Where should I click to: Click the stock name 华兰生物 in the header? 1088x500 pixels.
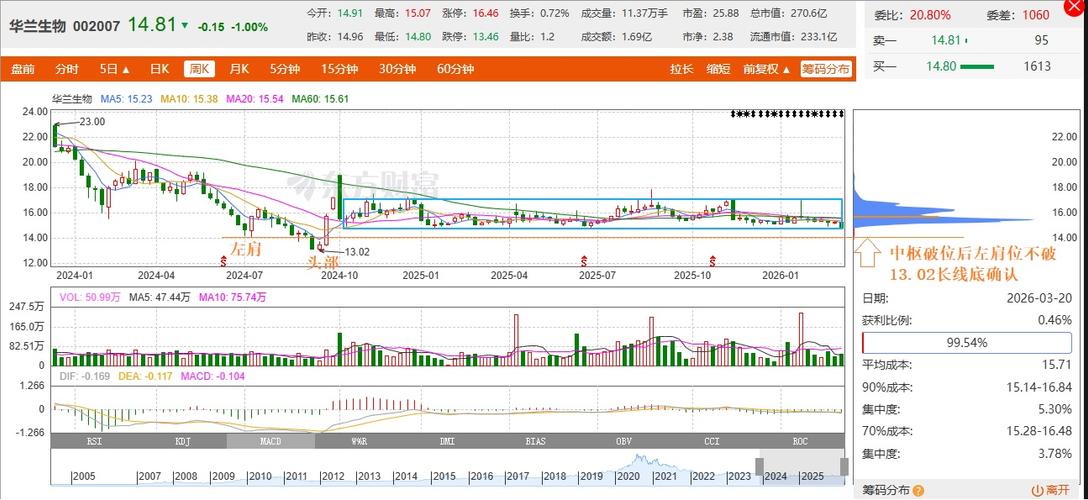coord(37,27)
